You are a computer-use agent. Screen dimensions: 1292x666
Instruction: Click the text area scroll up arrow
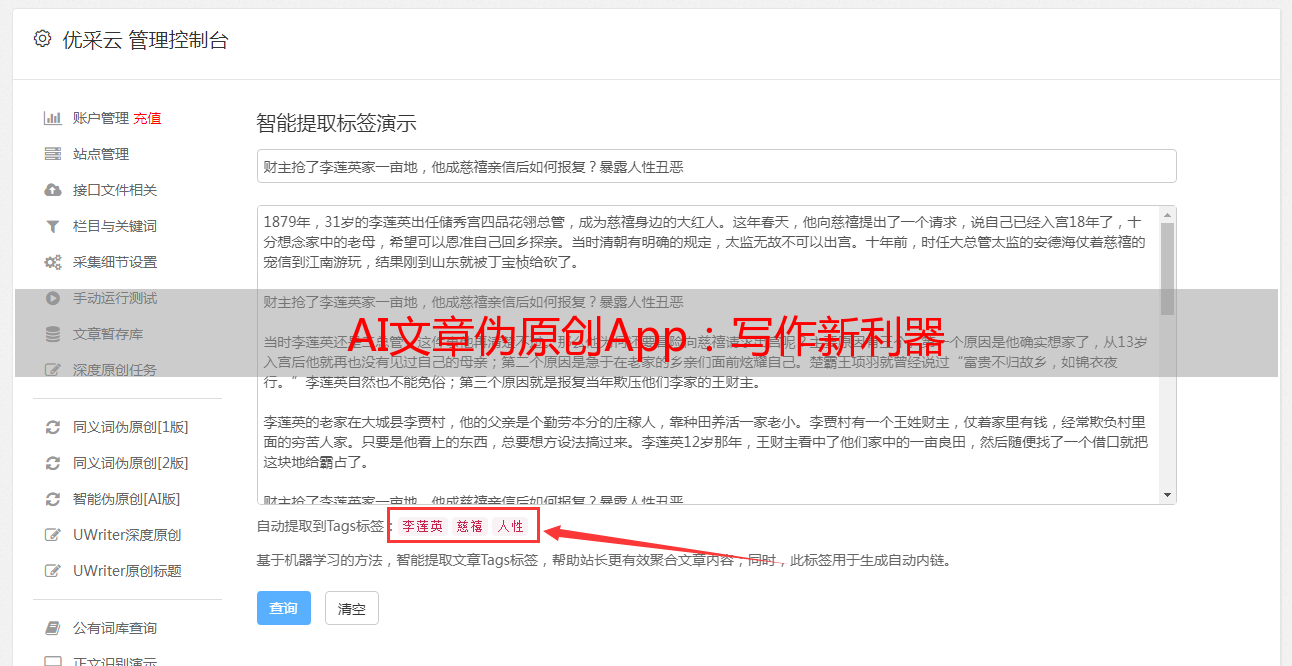[x=1167, y=214]
